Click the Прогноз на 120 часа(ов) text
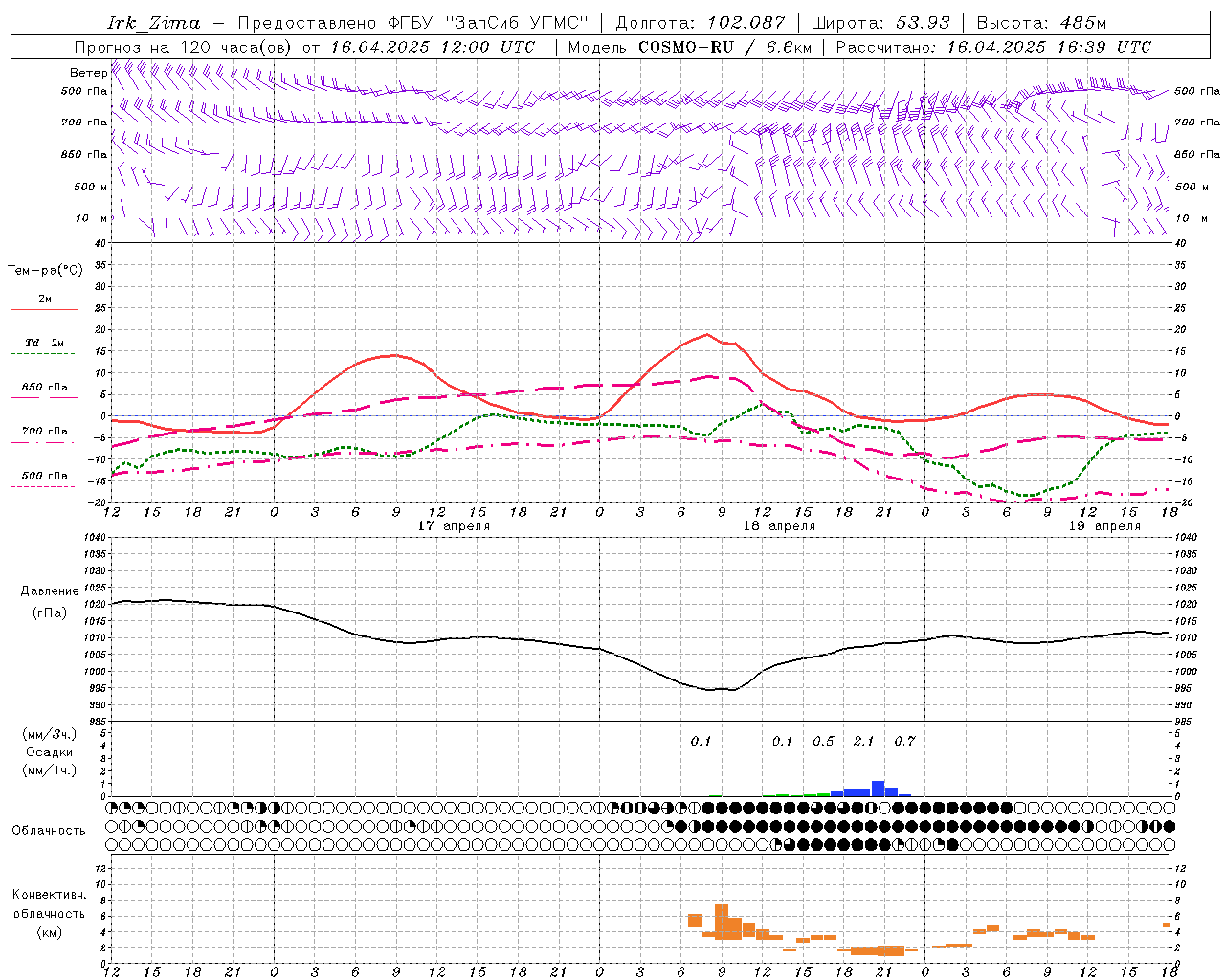1225x980 pixels. 183,47
